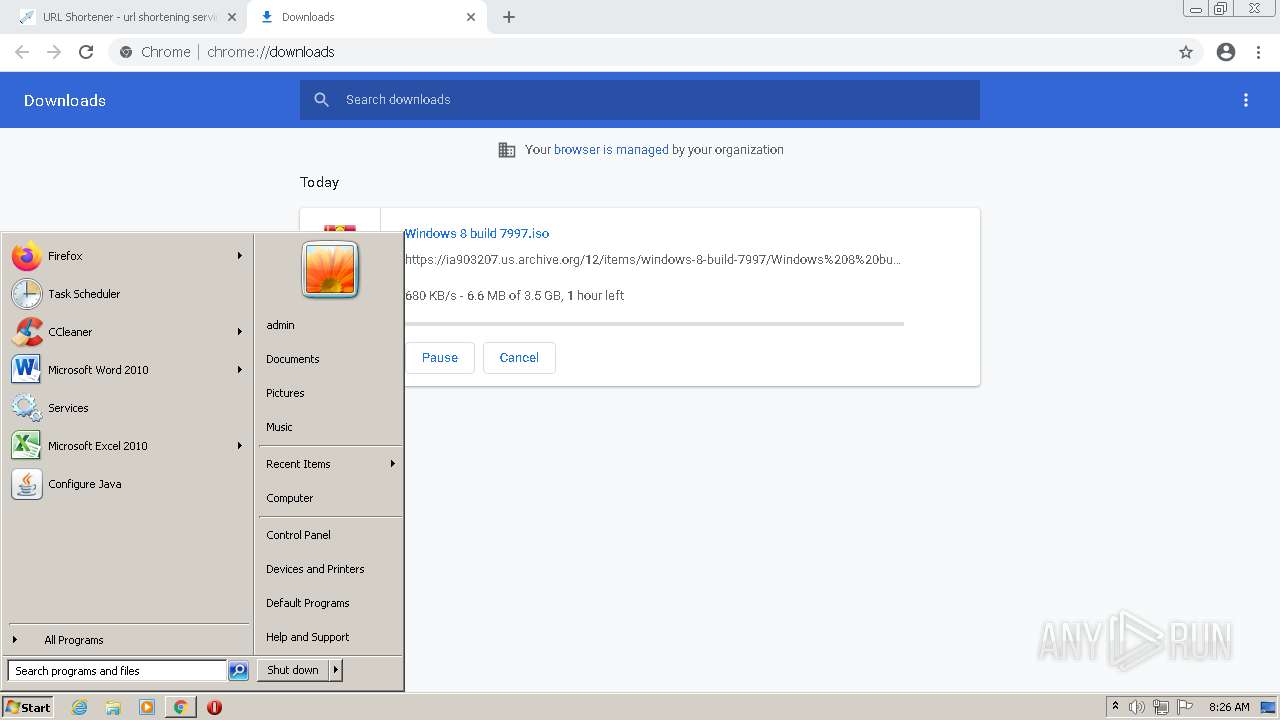Open the 'browser is managed' link
1280x720 pixels.
tap(611, 150)
